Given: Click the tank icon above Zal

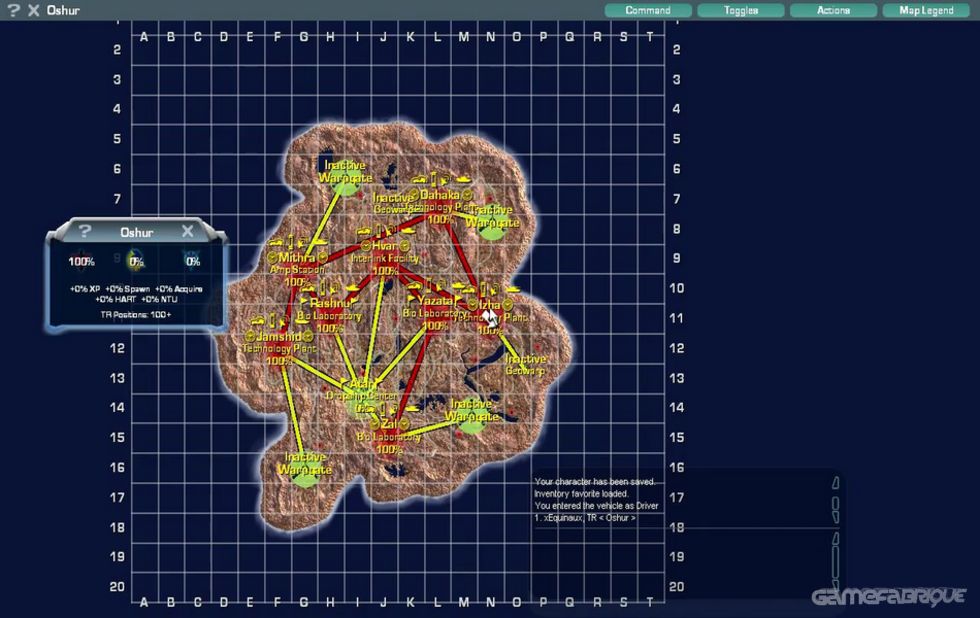Looking at the screenshot, I should tap(411, 409).
